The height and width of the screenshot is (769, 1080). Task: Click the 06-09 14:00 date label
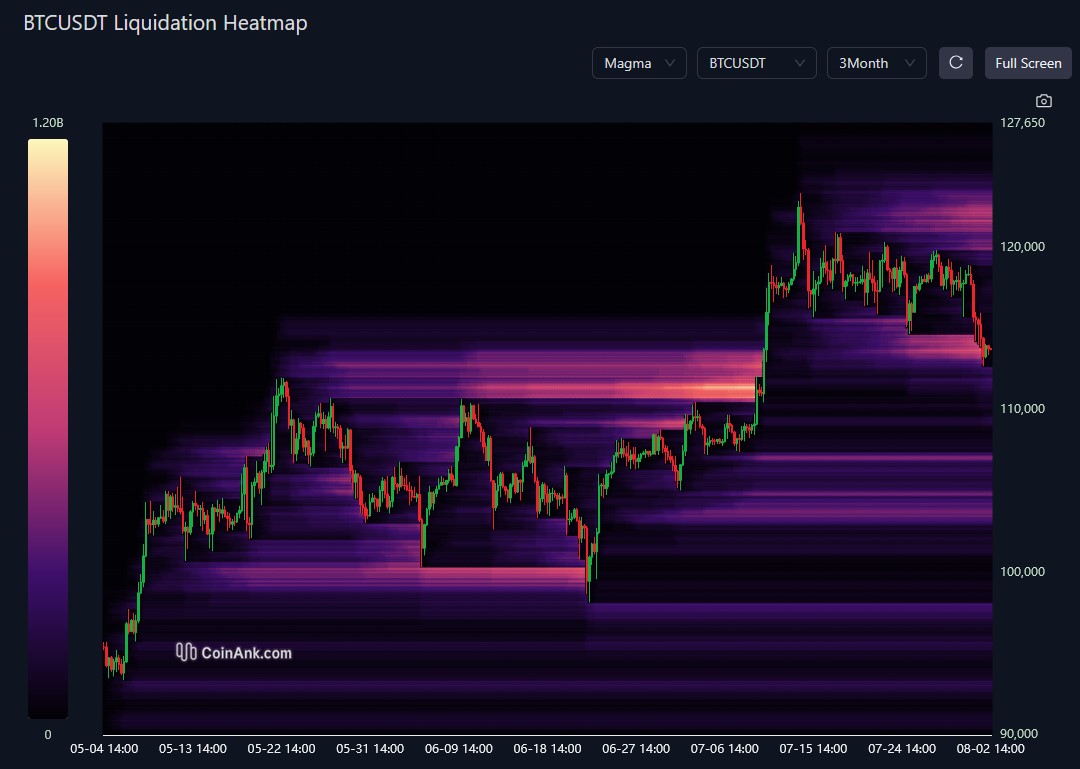(x=459, y=748)
